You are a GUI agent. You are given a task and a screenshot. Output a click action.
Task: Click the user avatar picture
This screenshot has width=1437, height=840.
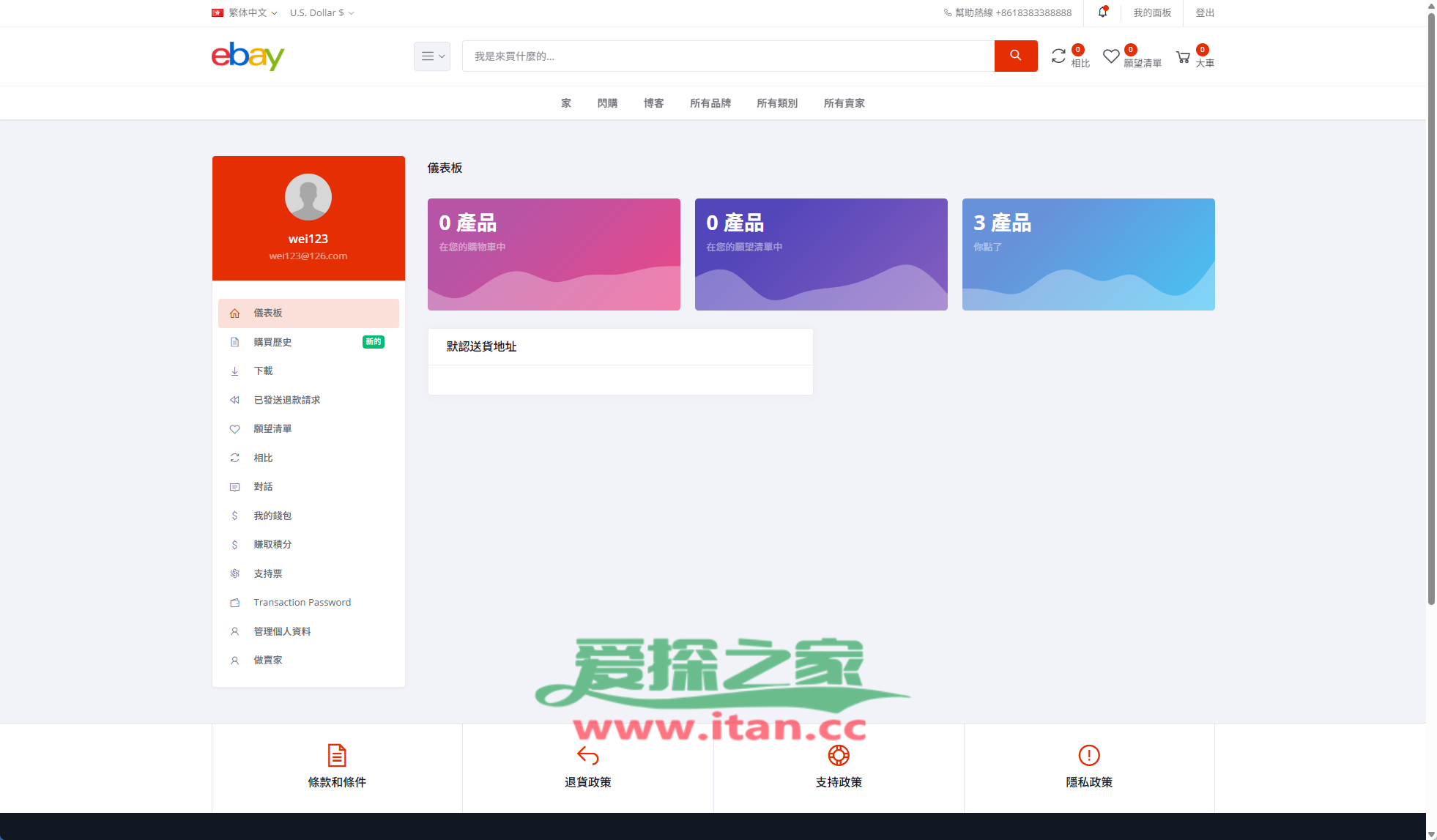308,196
